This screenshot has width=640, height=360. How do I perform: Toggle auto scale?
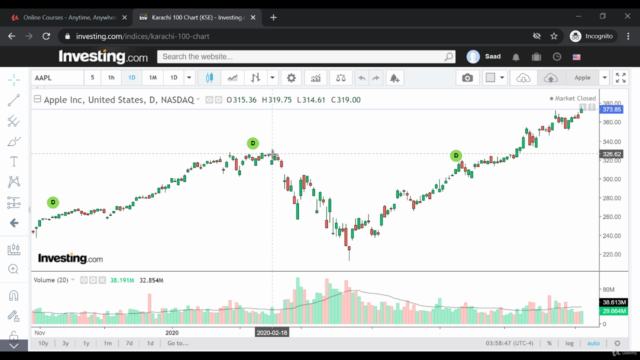point(593,343)
